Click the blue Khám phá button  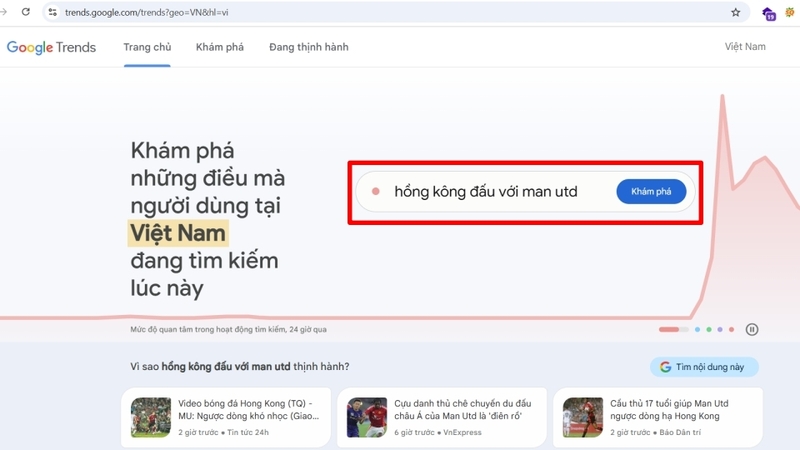pos(651,191)
